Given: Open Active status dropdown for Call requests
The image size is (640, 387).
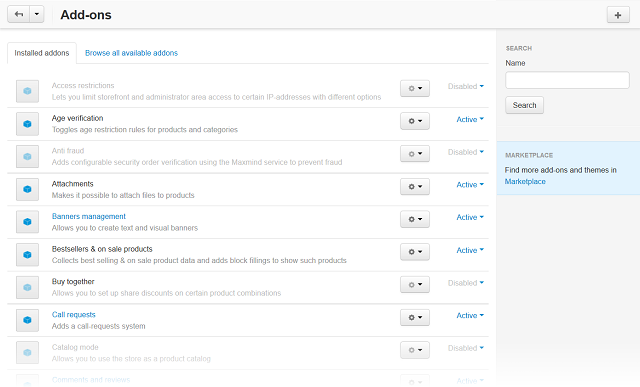Looking at the screenshot, I should (x=470, y=316).
